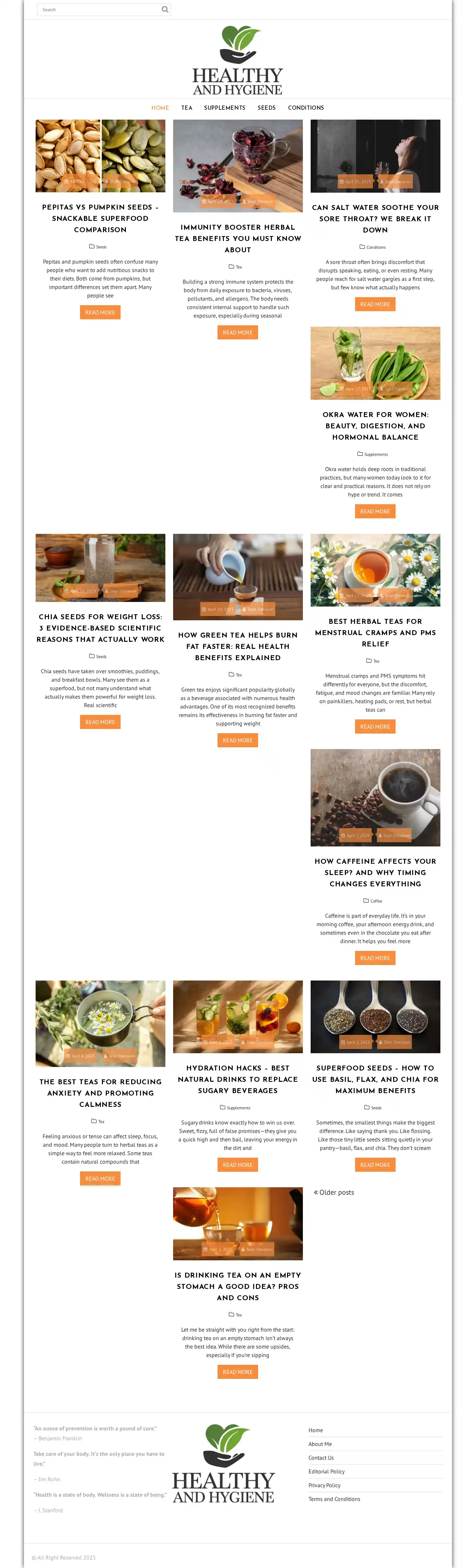Open the Privacy Policy footer link
The width and height of the screenshot is (476, 1568).
(324, 1485)
